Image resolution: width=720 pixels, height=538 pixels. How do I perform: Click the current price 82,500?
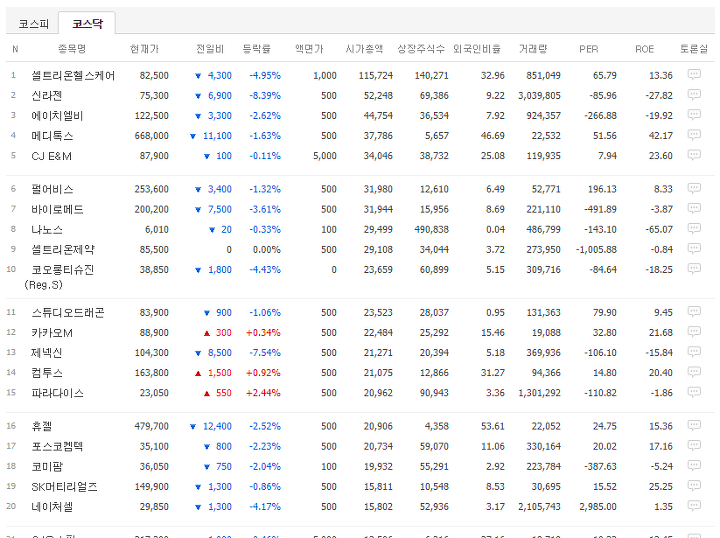[x=154, y=75]
